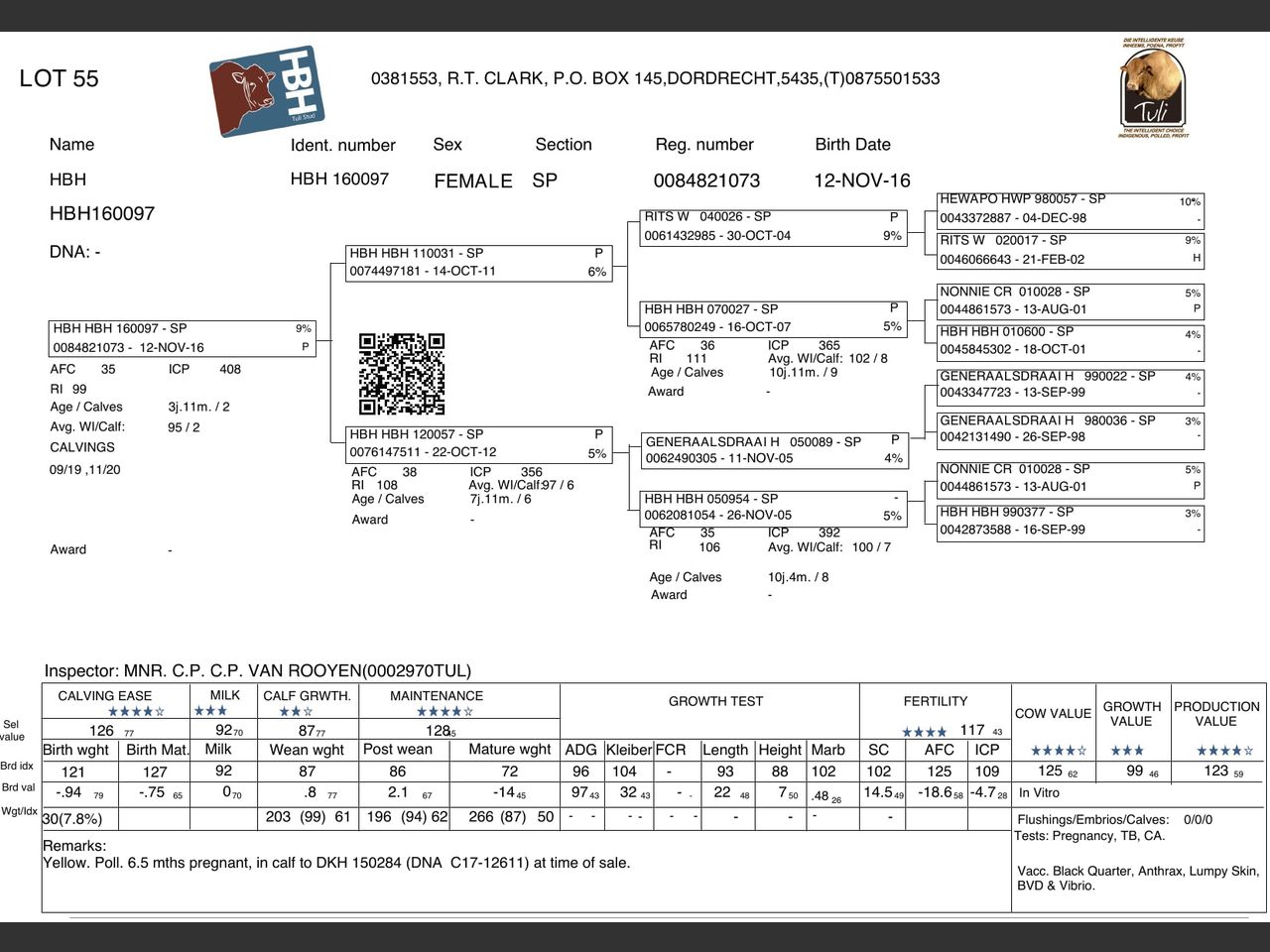Screen dimensions: 1270x952
Task: Click the Tuli breed society logo
Action: (x=1153, y=88)
